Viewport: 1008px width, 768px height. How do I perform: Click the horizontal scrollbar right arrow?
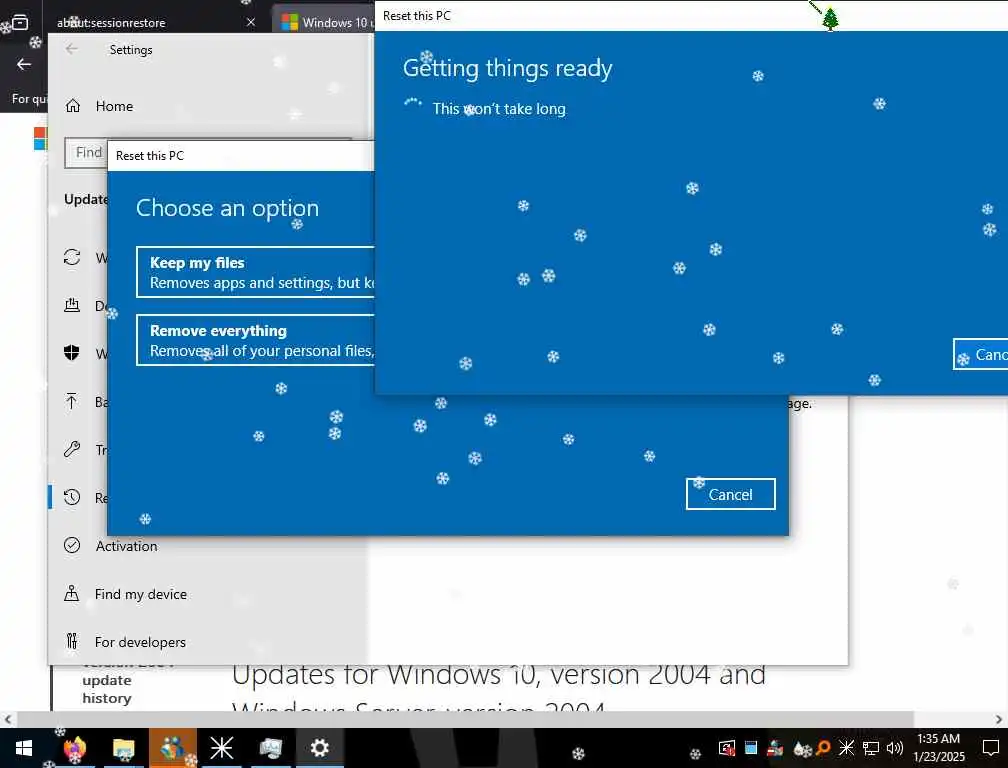[999, 719]
